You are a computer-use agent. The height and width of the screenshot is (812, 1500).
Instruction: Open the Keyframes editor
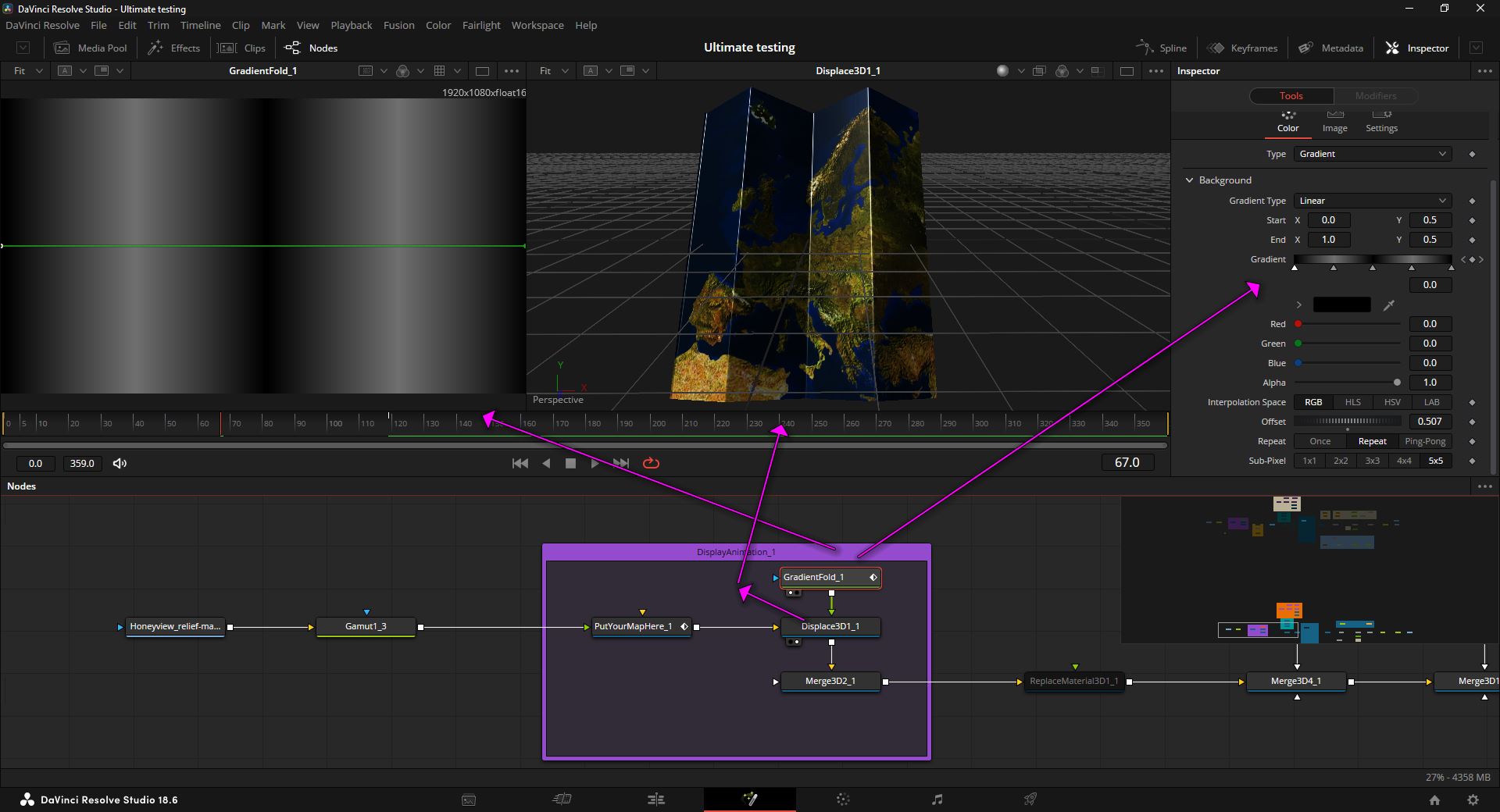click(1242, 48)
